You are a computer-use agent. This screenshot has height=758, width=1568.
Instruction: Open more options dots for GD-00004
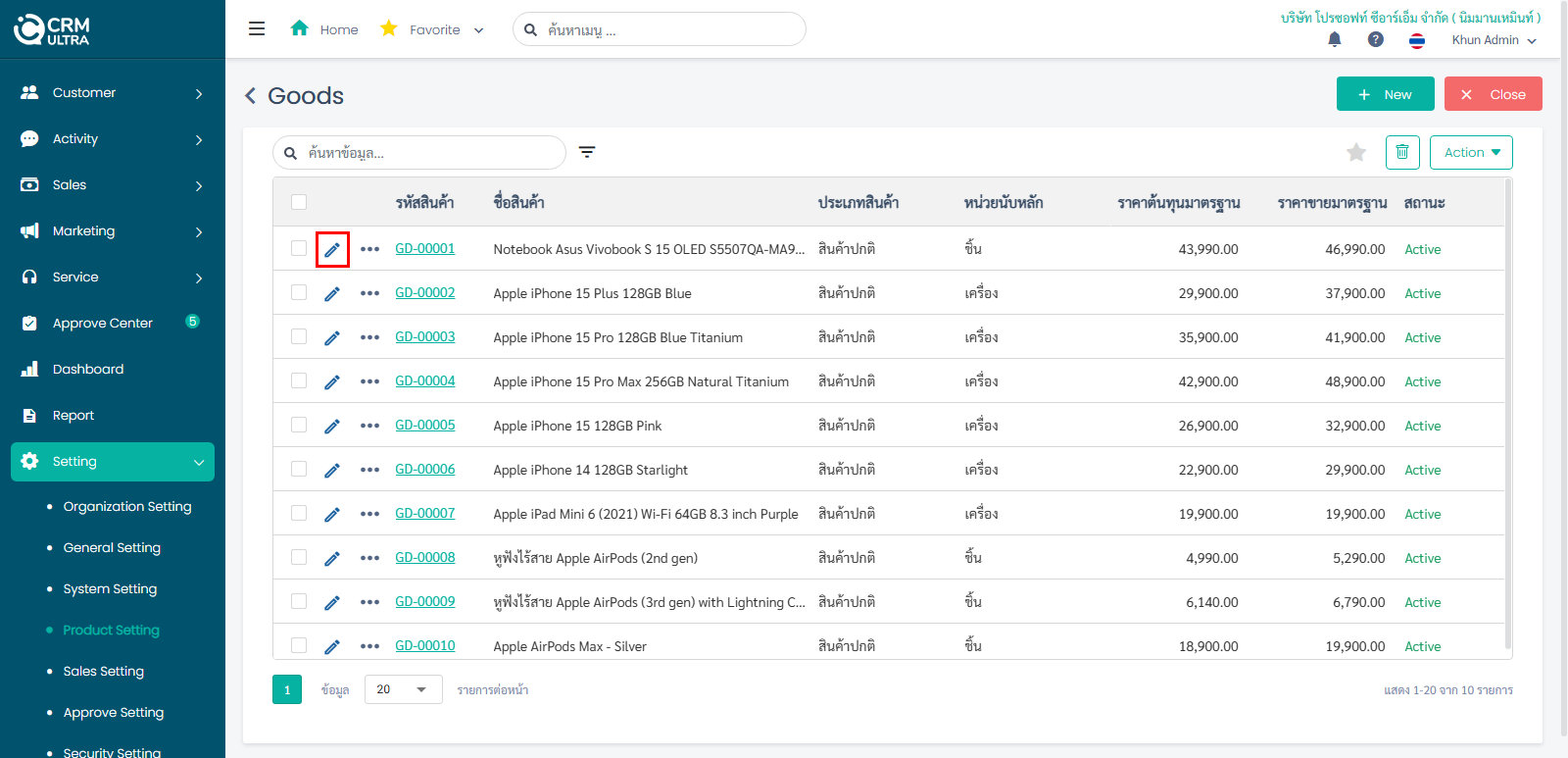(x=369, y=381)
